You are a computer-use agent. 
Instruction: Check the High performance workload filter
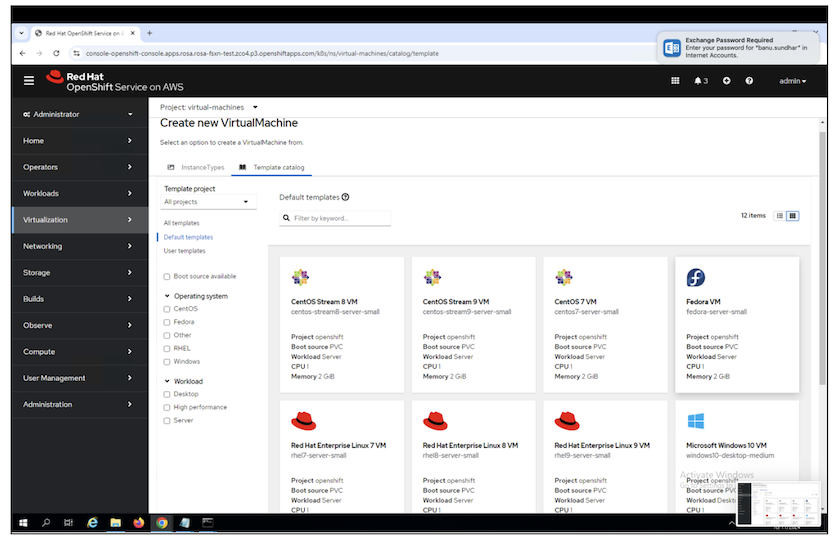[x=167, y=408]
